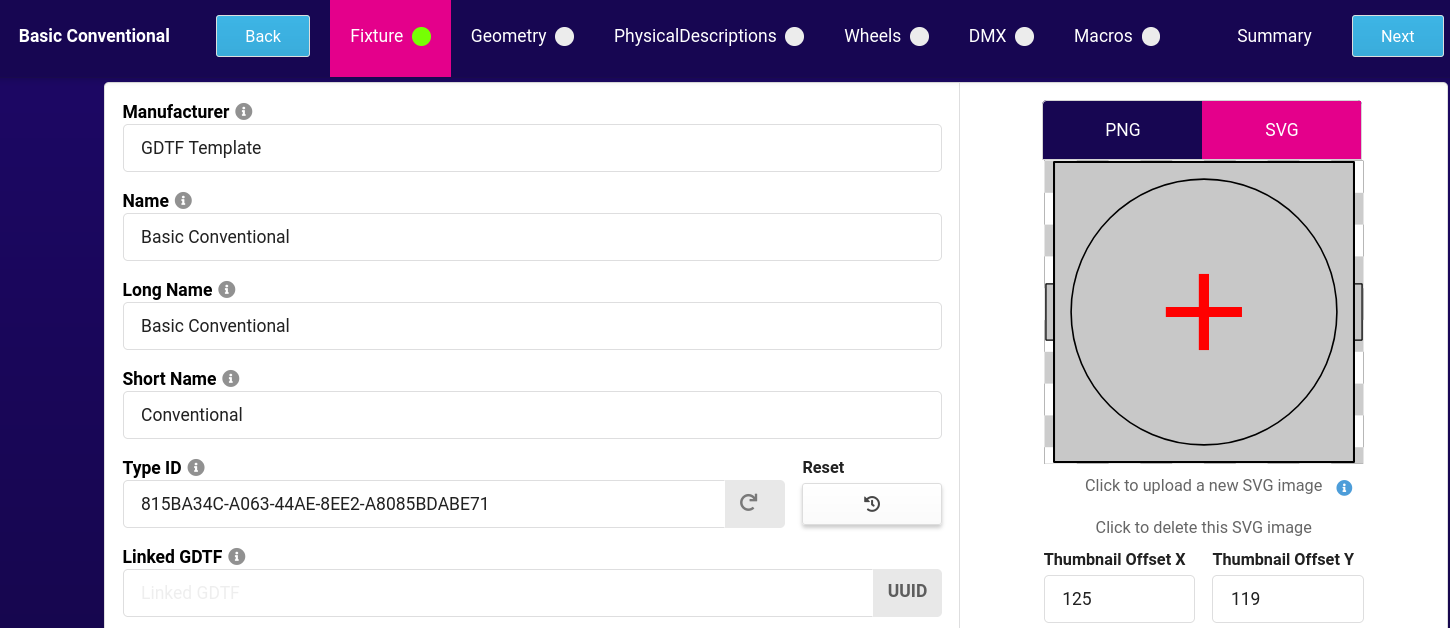Viewport: 1450px width, 628px height.
Task: Click the Linked GDTF info icon
Action: point(237,557)
